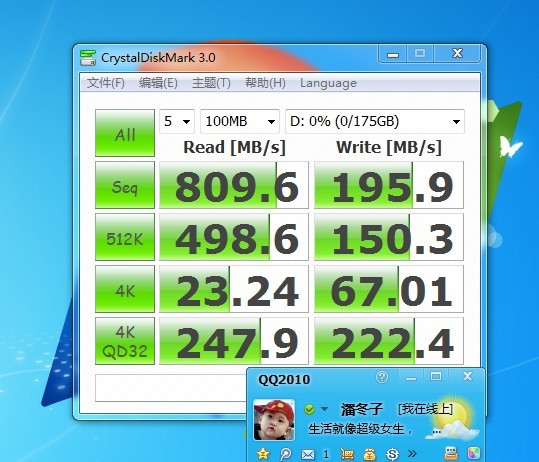Screen dimensions: 539x462
Task: Open the QQ shopping cart icon
Action: click(x=347, y=454)
